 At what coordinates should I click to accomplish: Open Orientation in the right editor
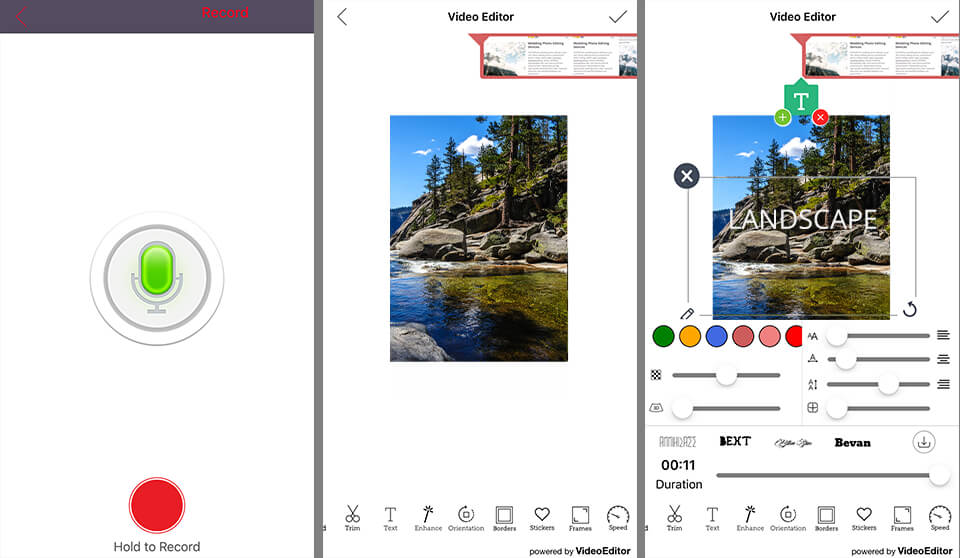788,518
